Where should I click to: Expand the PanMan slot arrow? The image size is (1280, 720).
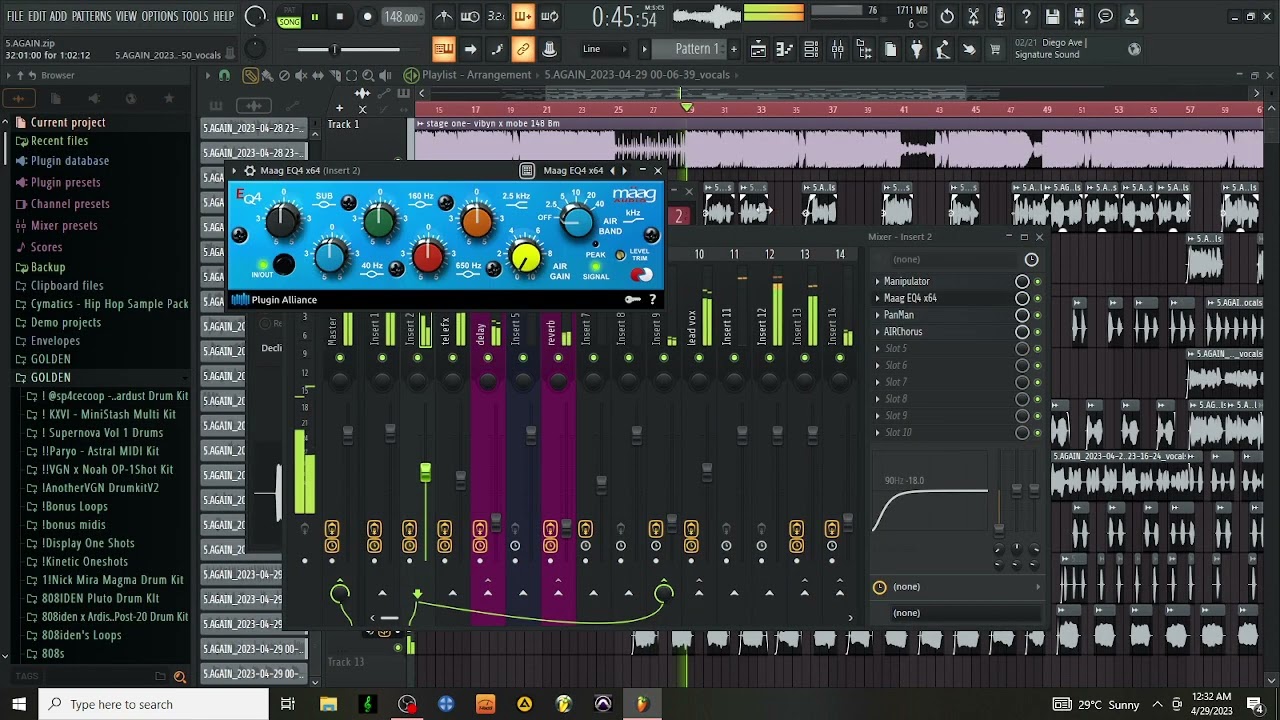[878, 315]
